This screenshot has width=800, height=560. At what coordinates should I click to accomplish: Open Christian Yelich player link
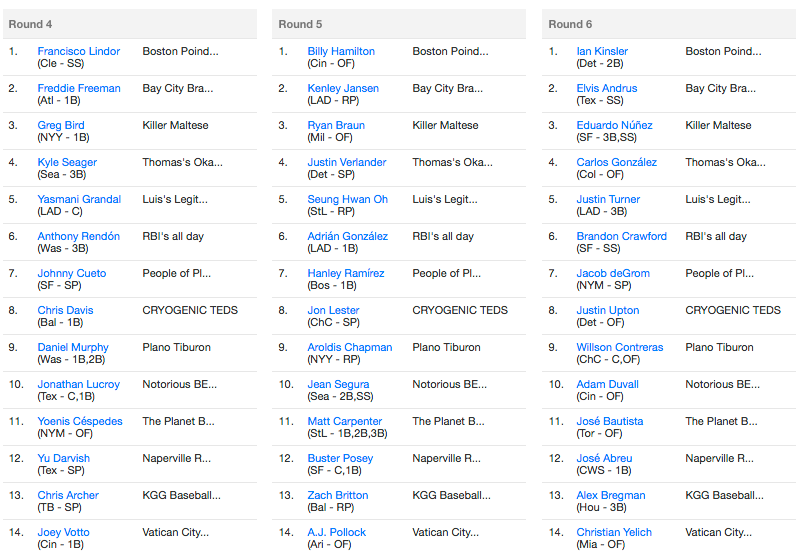pyautogui.click(x=614, y=532)
